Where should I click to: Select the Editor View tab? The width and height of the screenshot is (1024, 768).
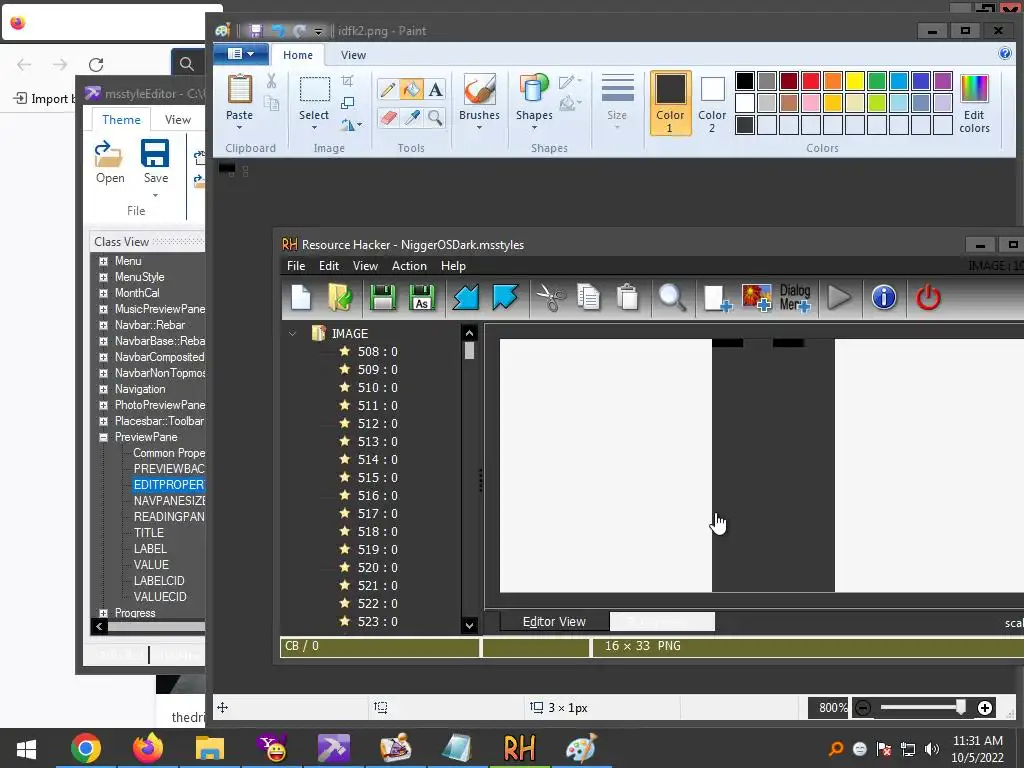[554, 622]
